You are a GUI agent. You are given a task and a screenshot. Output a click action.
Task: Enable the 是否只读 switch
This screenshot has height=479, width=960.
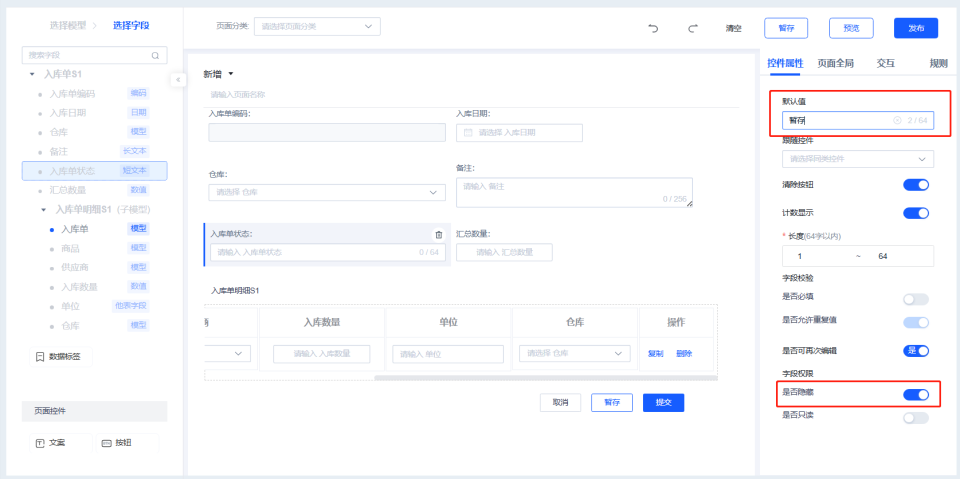pyautogui.click(x=916, y=418)
